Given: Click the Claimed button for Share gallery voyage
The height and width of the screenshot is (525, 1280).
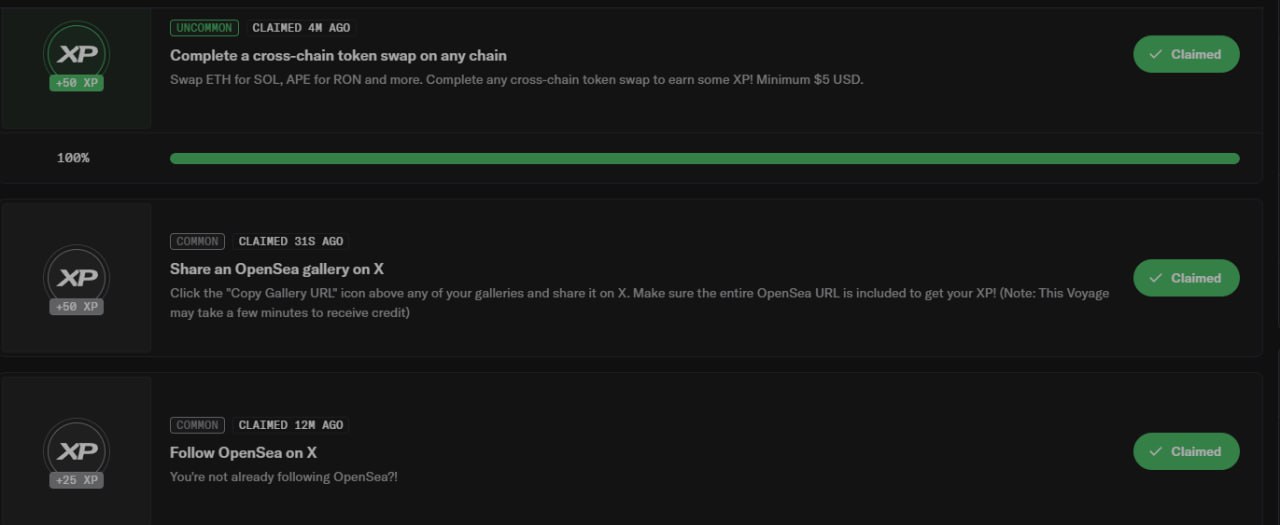Looking at the screenshot, I should [1186, 278].
